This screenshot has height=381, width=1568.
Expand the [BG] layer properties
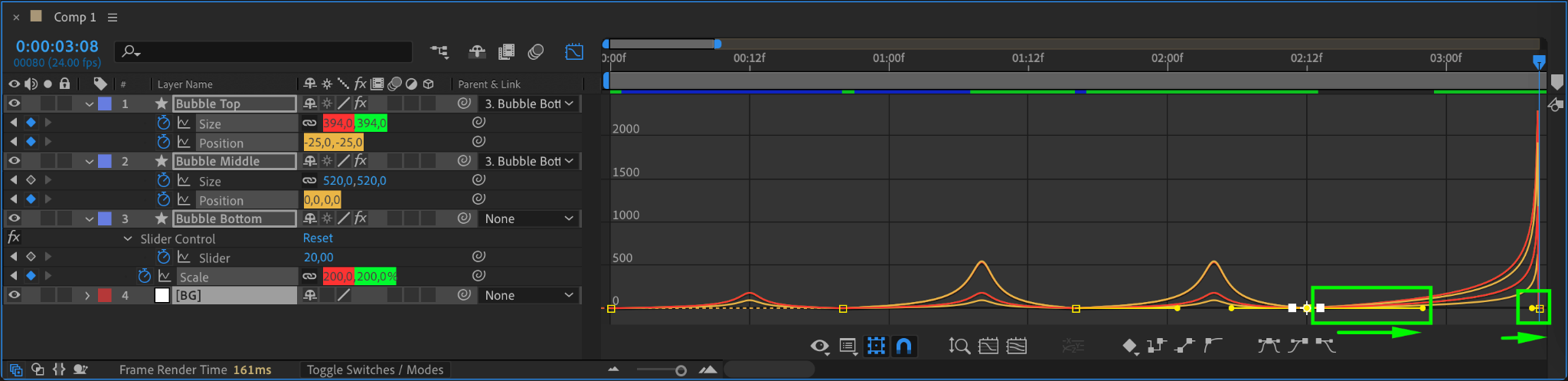click(87, 295)
